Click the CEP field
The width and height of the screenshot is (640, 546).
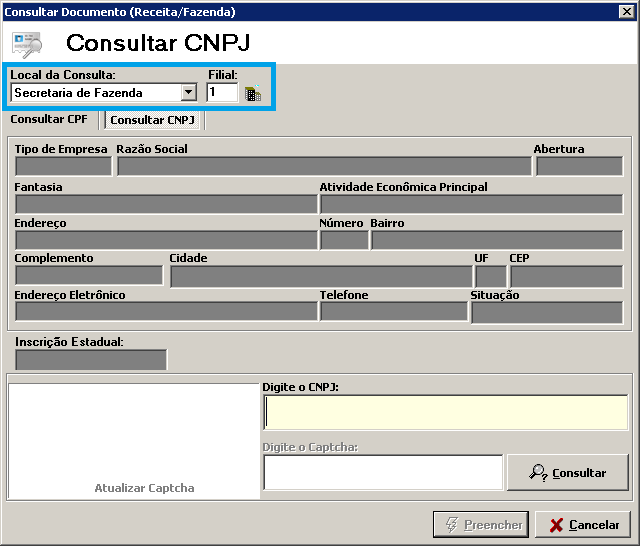[x=565, y=276]
